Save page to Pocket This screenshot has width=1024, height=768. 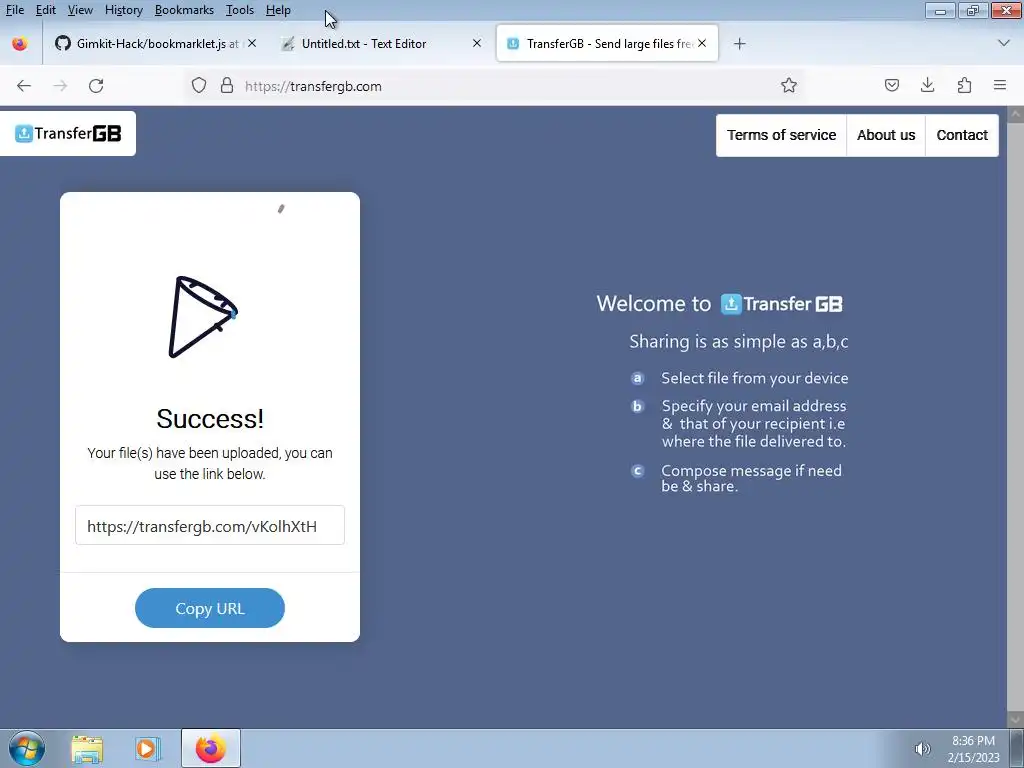[891, 85]
